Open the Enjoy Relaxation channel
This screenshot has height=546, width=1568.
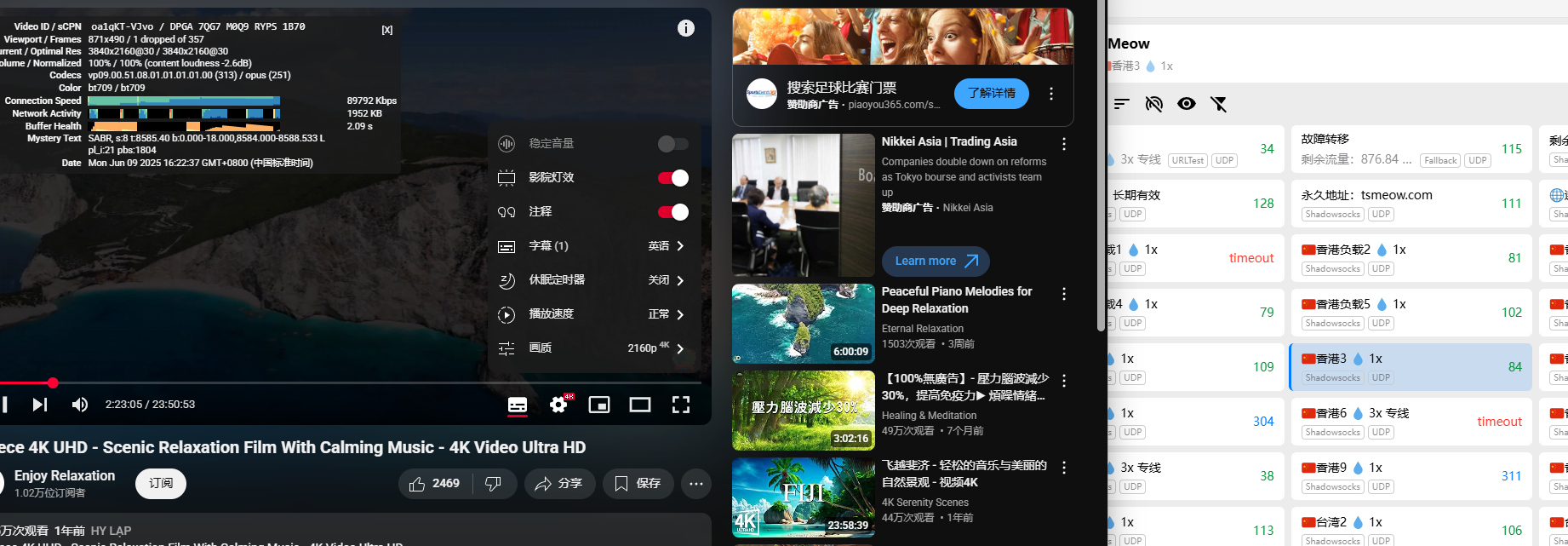pyautogui.click(x=65, y=475)
